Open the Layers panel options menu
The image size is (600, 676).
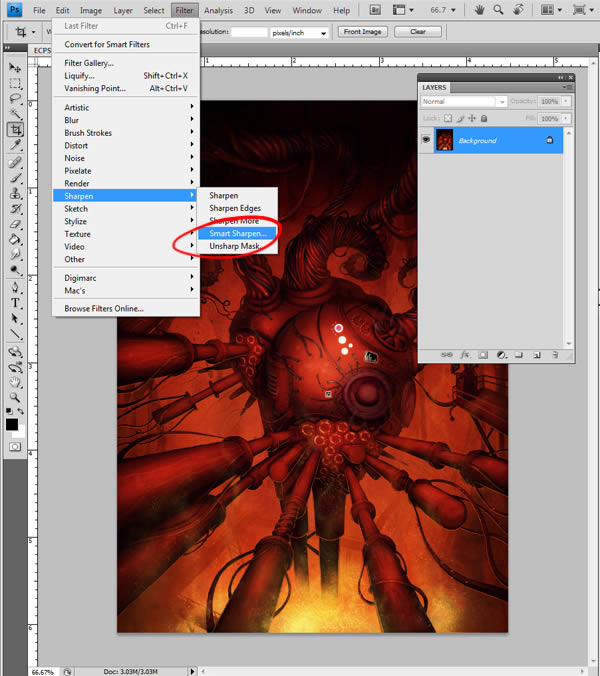567,88
